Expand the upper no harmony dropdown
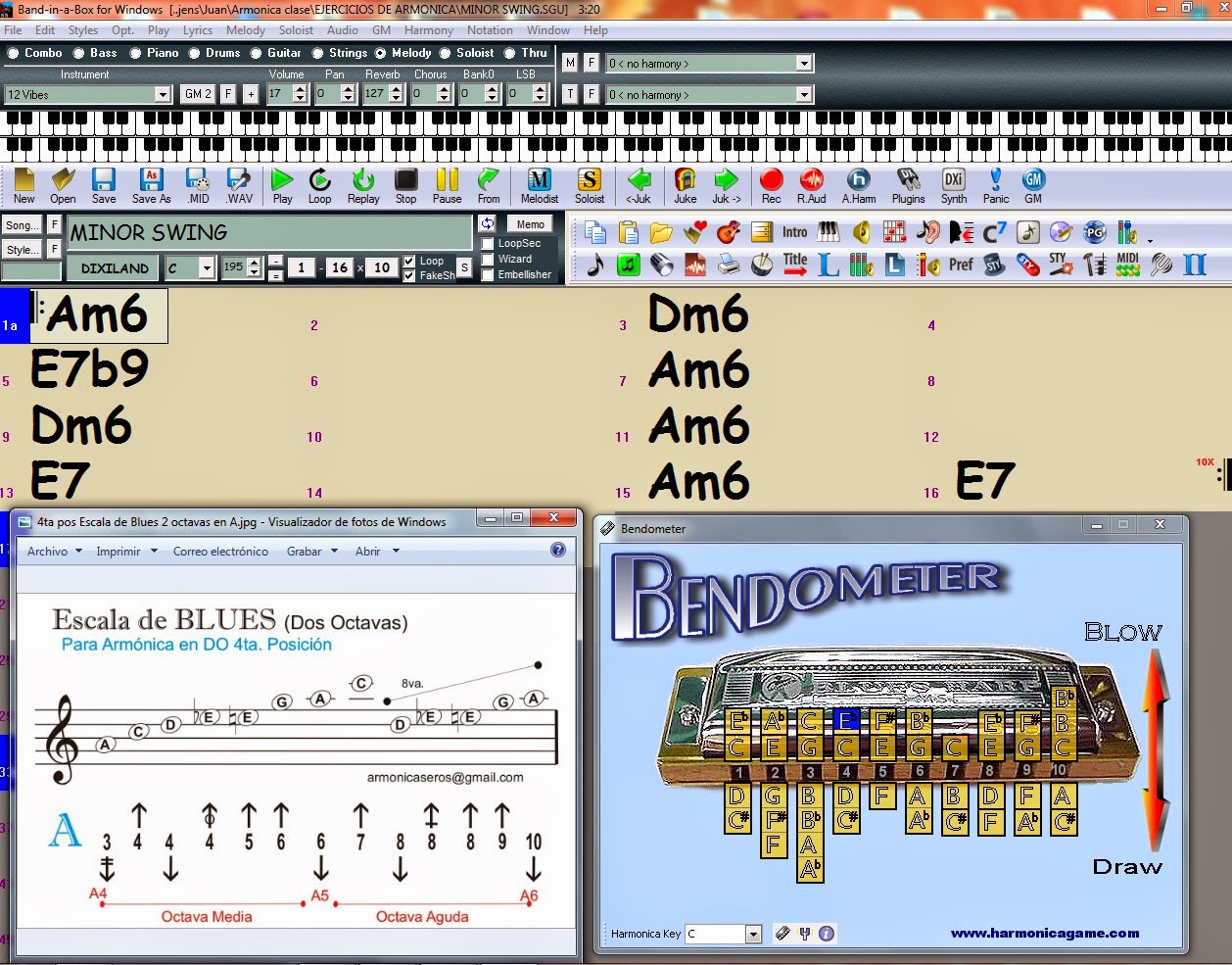1232x965 pixels. (804, 64)
